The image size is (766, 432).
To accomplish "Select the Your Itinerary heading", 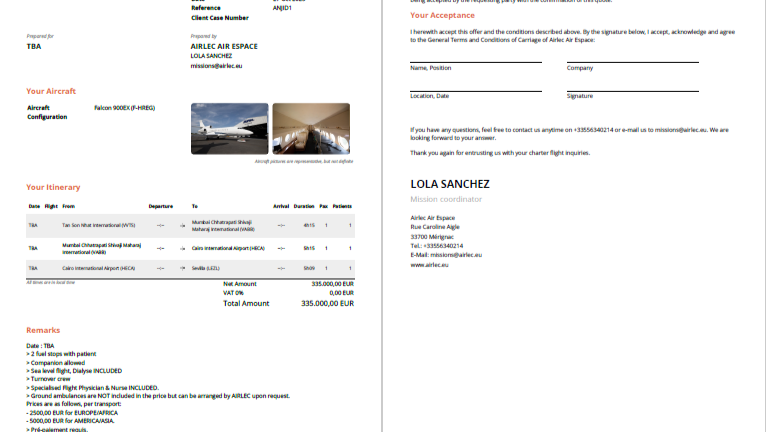I will pyautogui.click(x=53, y=187).
